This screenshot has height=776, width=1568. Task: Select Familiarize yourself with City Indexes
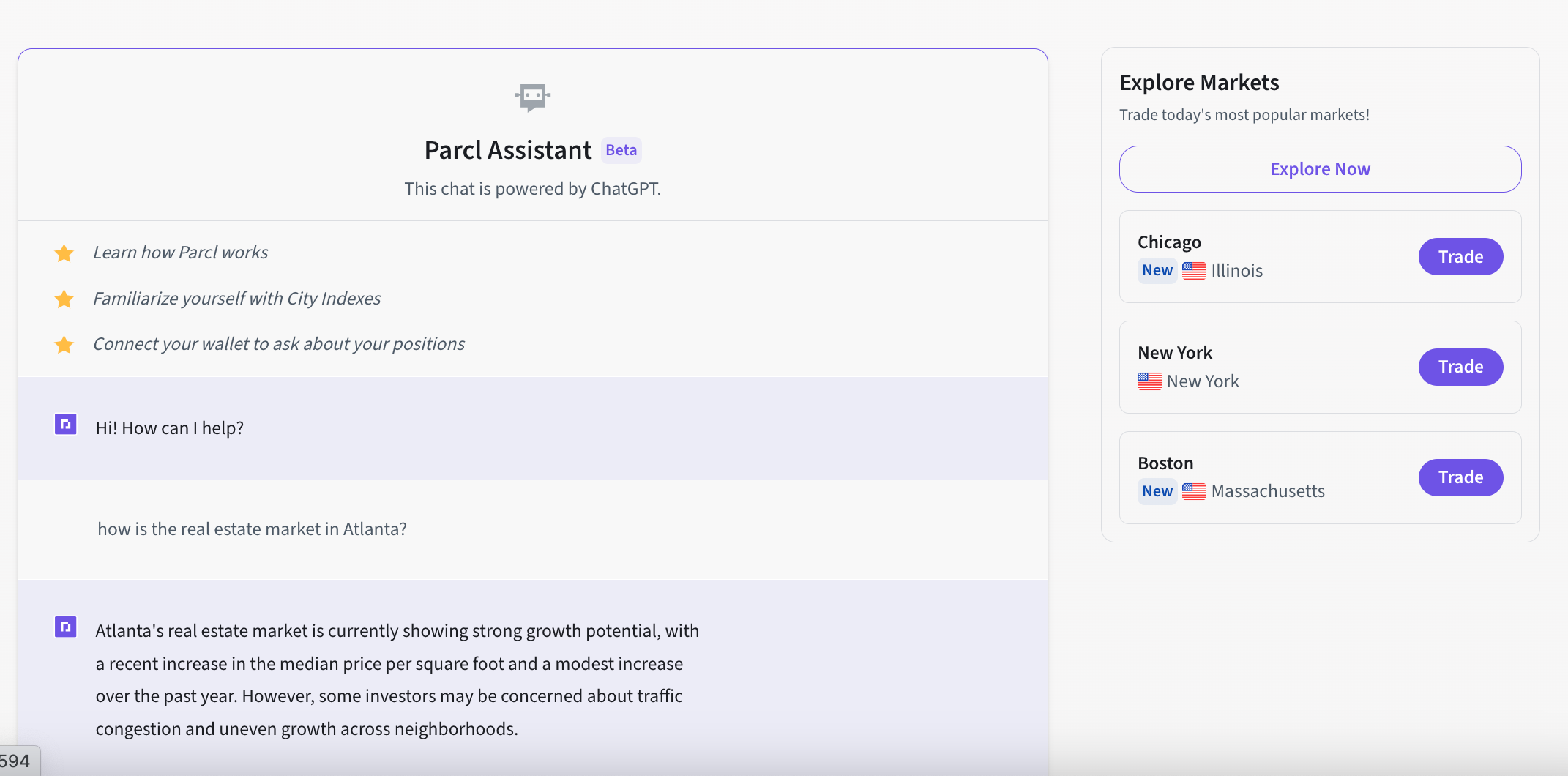[236, 299]
